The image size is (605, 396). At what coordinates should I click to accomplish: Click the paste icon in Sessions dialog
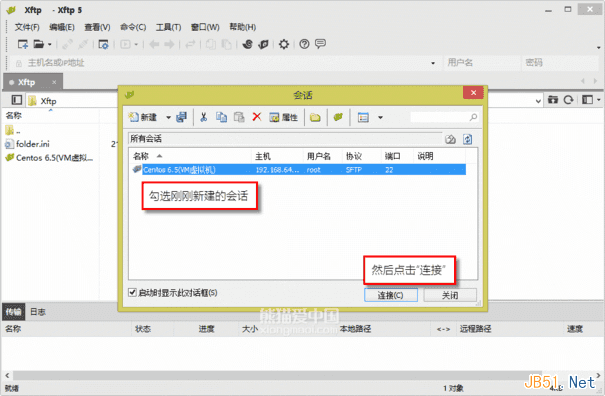coord(239,117)
